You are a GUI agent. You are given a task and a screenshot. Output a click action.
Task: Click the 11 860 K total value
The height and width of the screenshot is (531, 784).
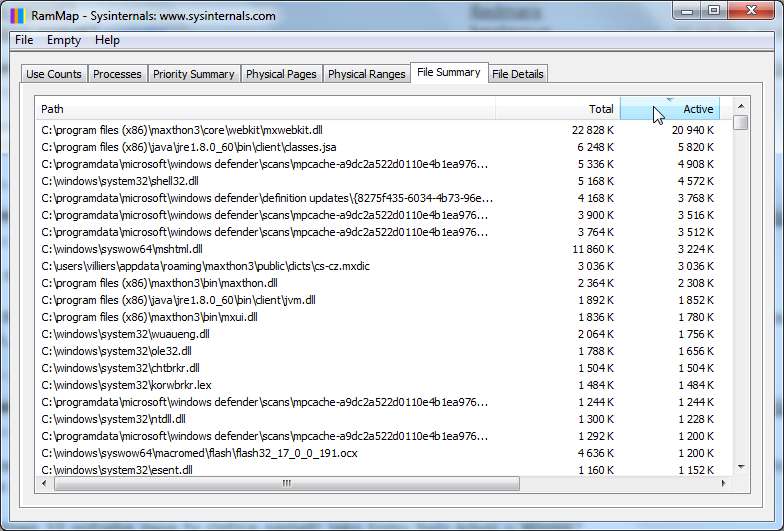(x=592, y=249)
